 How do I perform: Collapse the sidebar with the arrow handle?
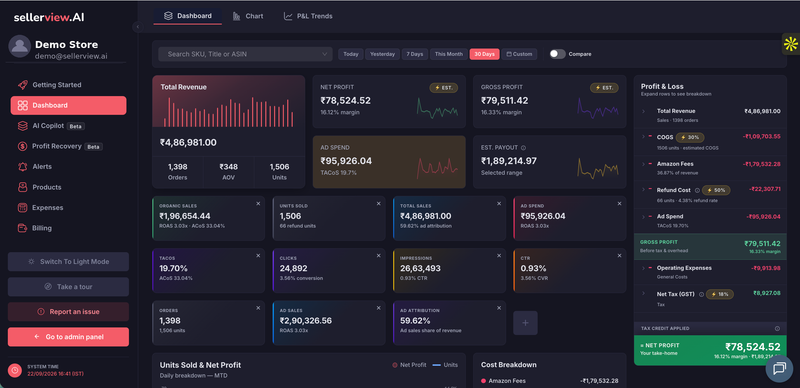(138, 27)
